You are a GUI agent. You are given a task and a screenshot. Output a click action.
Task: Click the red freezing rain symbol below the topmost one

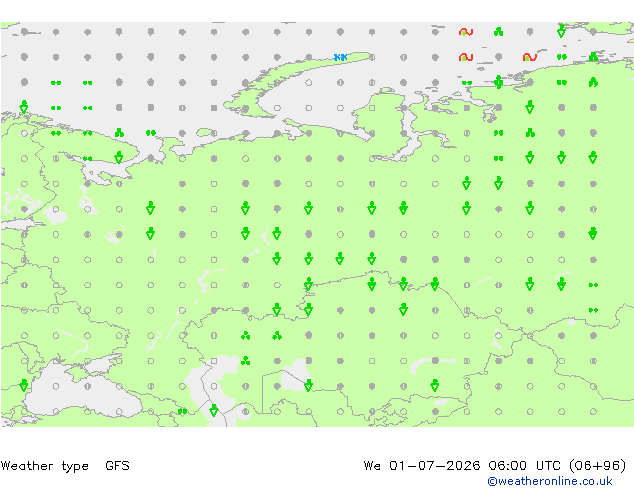[466, 57]
